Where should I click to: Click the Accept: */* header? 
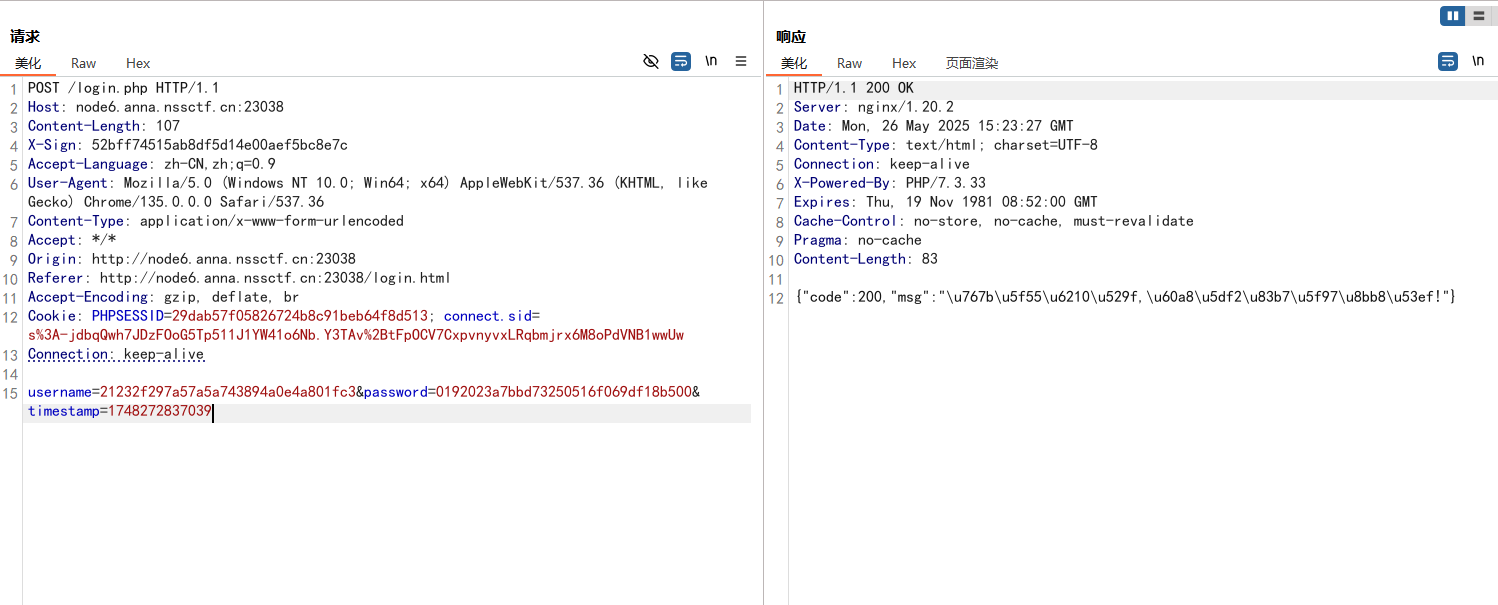pyautogui.click(x=72, y=240)
